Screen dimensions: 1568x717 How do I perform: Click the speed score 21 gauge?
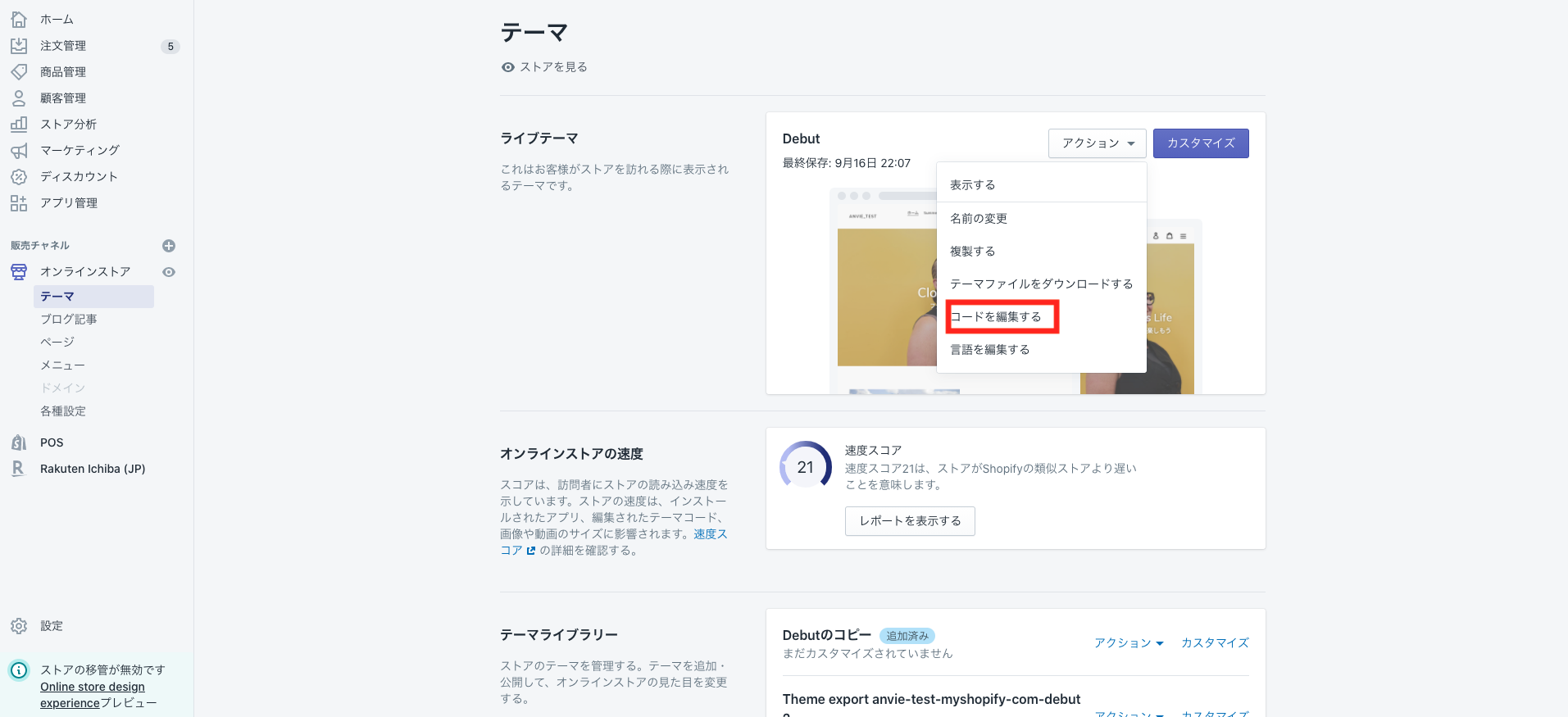806,467
